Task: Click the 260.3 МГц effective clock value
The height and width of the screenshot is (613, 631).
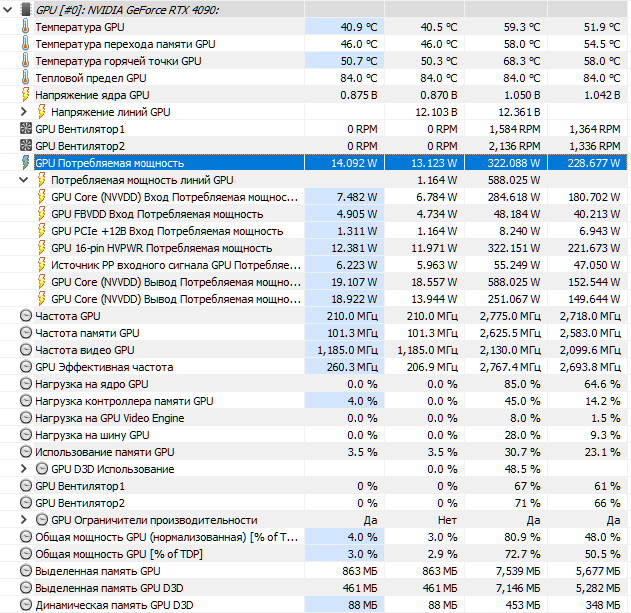Action: click(x=352, y=367)
